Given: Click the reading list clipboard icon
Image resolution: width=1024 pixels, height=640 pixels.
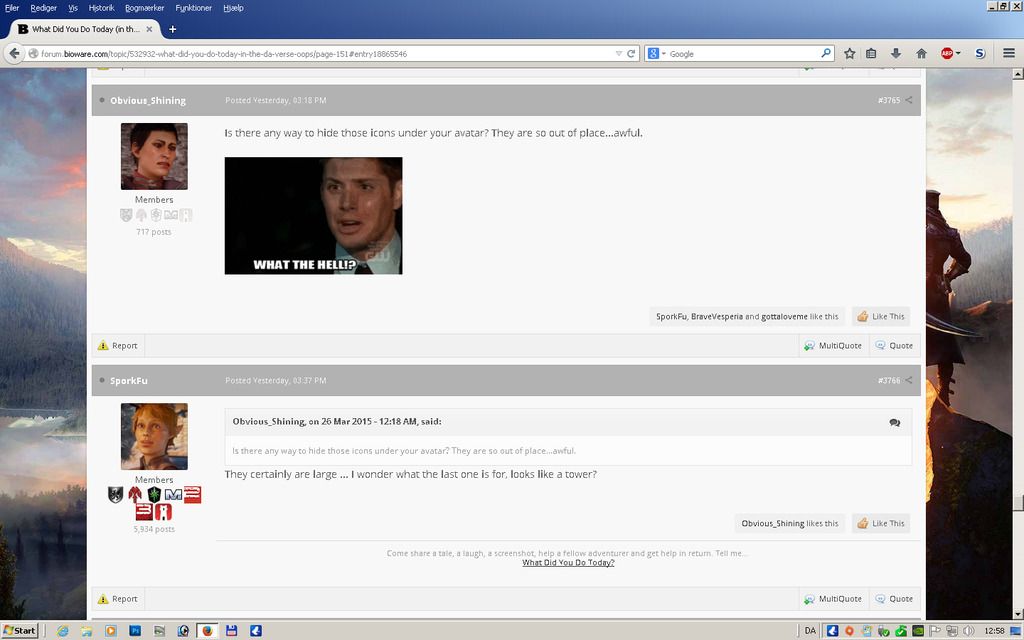Looking at the screenshot, I should [870, 53].
